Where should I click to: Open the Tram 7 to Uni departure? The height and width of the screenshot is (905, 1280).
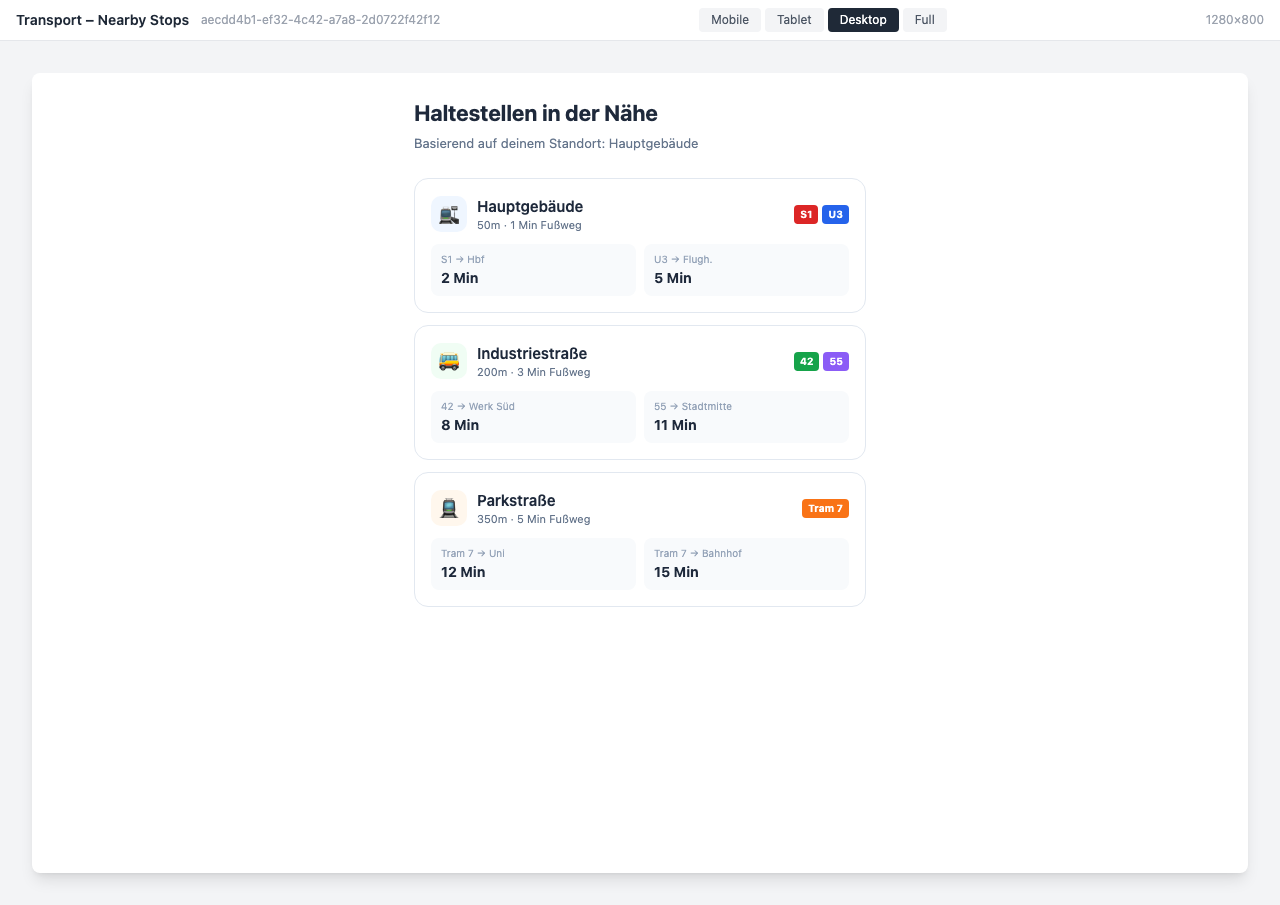[533, 564]
